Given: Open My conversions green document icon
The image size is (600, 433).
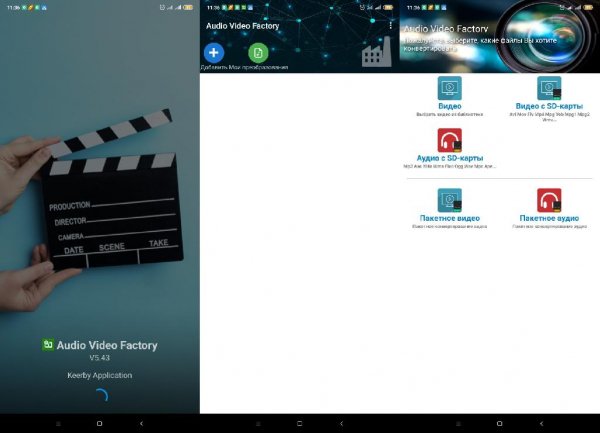Looking at the screenshot, I should pos(258,53).
